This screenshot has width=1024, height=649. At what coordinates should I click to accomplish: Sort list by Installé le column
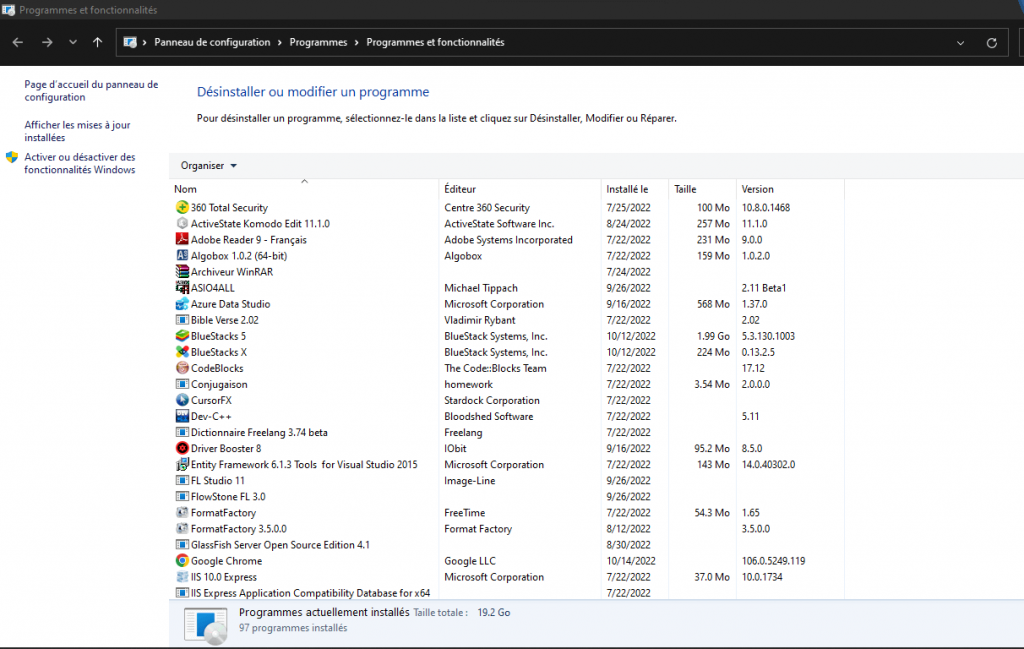point(635,189)
